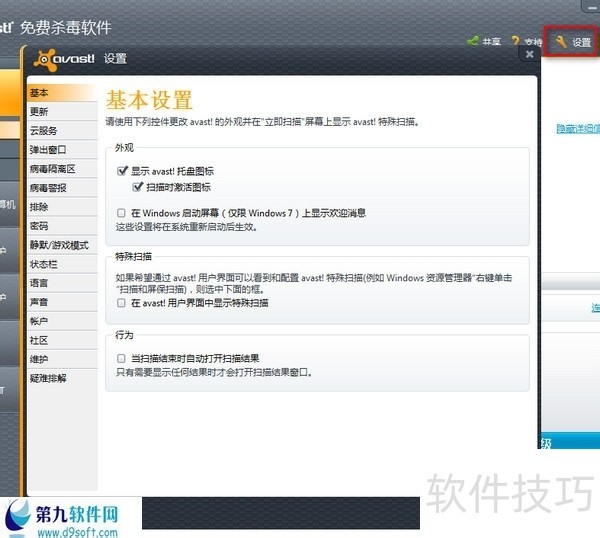Check 当扫描结束时自动打开扫描结果 option
This screenshot has height=538, width=600.
coord(122,358)
